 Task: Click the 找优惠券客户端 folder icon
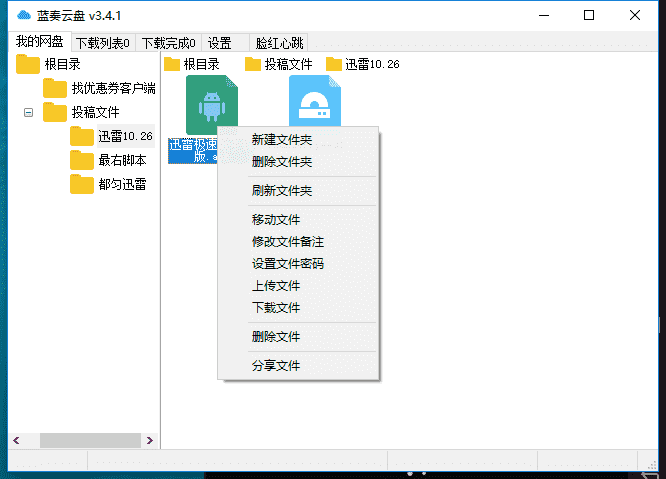pos(55,88)
